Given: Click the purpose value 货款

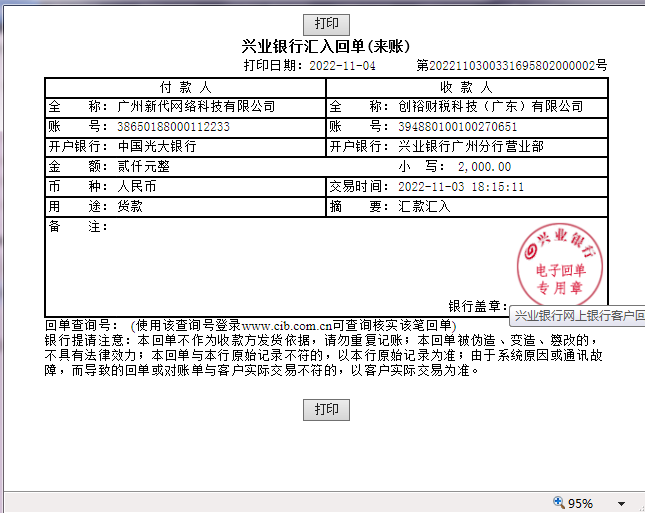Looking at the screenshot, I should pyautogui.click(x=130, y=206).
